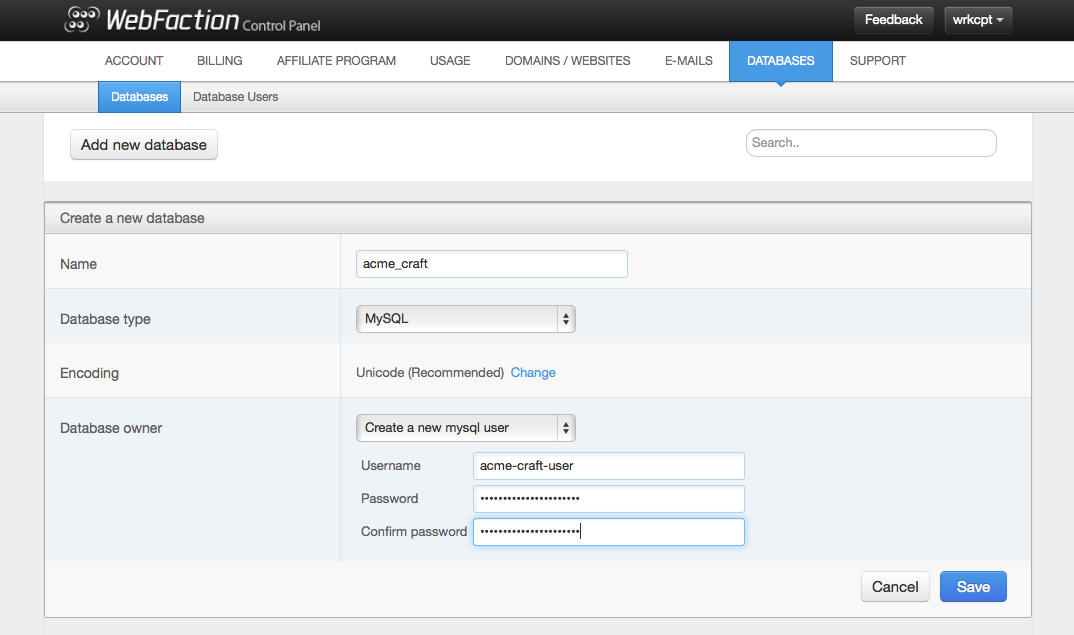This screenshot has width=1074, height=635.
Task: Go to the E-MAILS section
Action: [x=688, y=61]
